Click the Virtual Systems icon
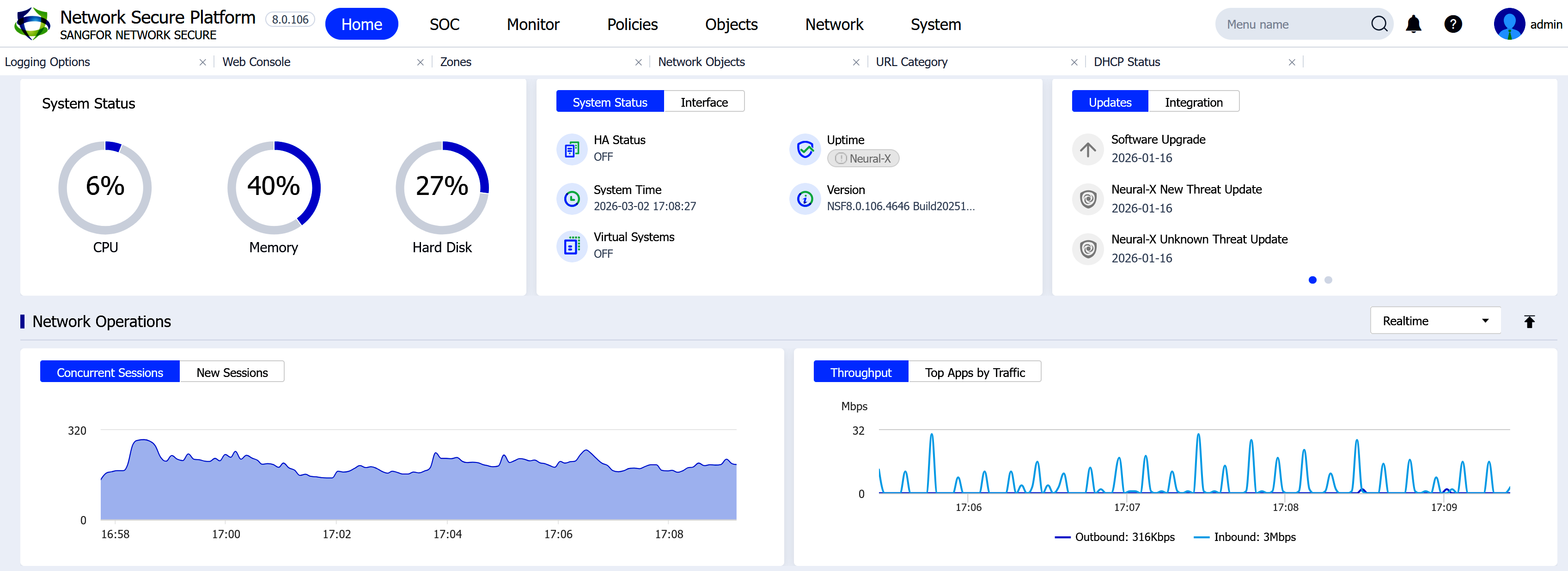This screenshot has width=1568, height=571. (572, 246)
